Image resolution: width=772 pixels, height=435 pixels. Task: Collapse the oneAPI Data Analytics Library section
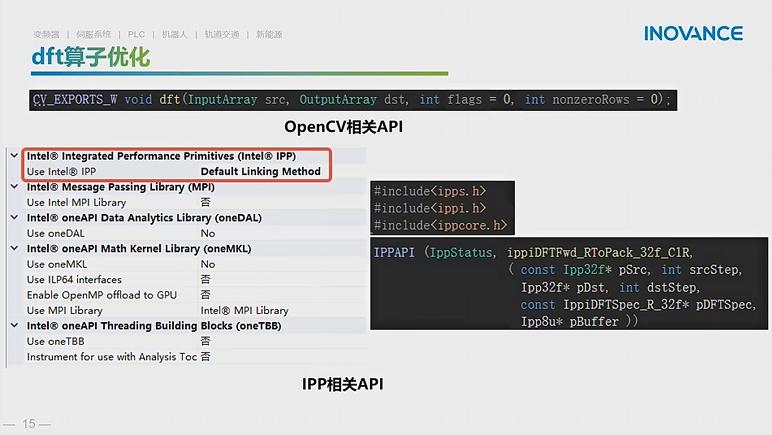tap(14, 218)
